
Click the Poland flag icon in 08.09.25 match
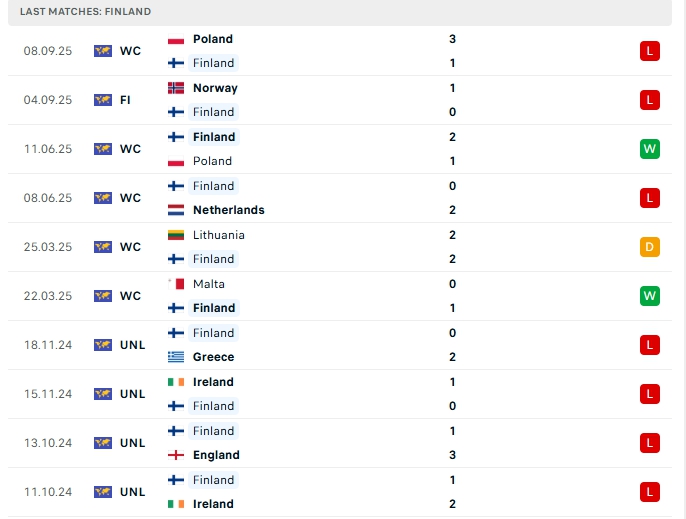pos(176,39)
